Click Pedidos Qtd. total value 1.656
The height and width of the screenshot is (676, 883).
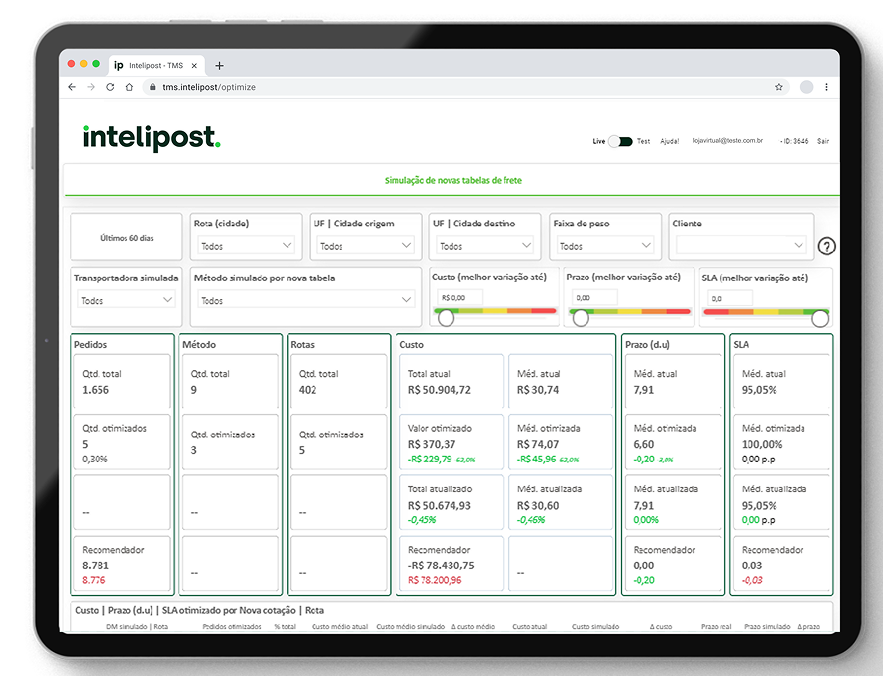coord(95,390)
